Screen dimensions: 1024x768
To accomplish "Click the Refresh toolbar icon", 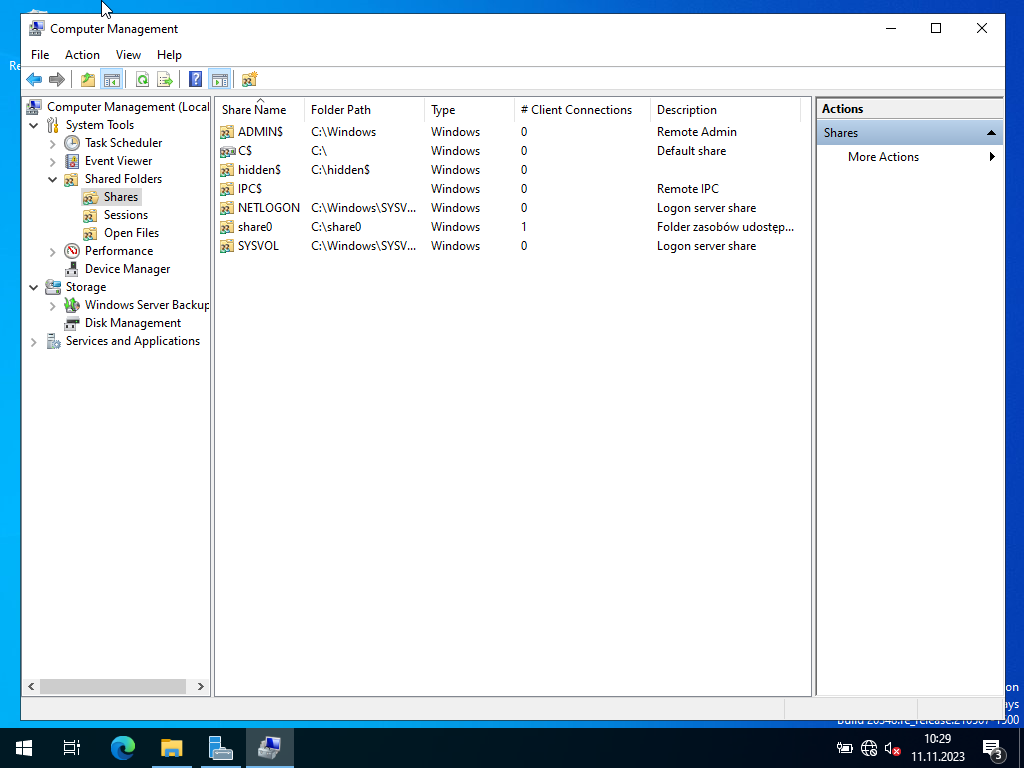I will tap(142, 80).
